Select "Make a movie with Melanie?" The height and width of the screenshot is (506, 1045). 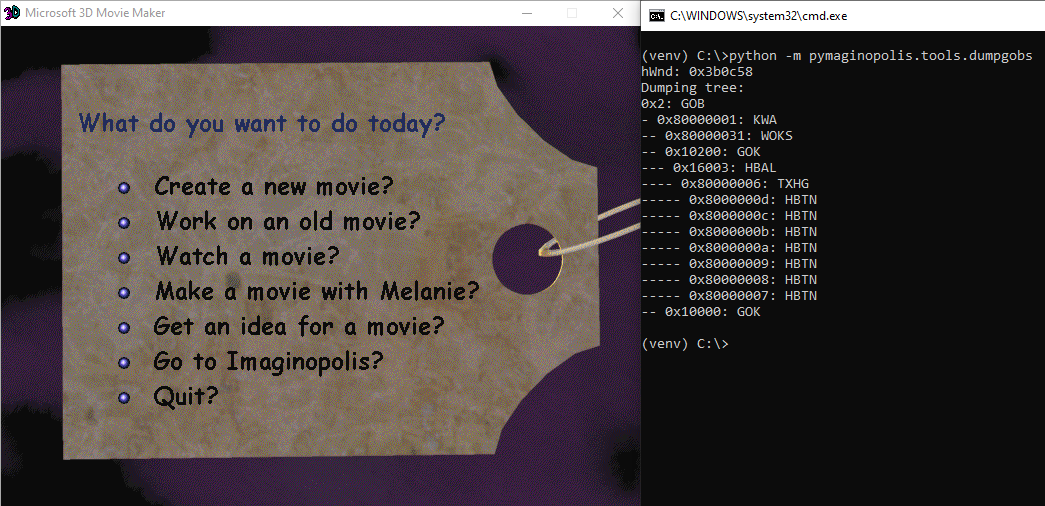[x=317, y=291]
